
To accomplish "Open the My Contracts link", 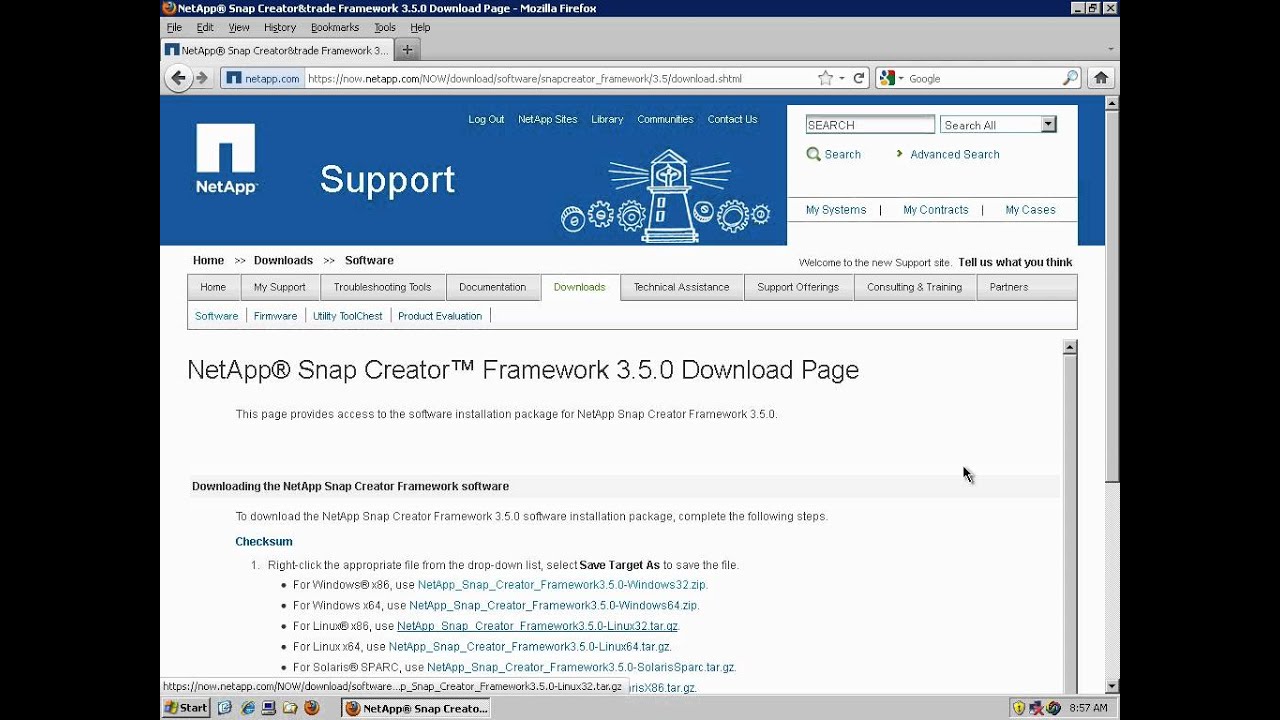I will (936, 210).
